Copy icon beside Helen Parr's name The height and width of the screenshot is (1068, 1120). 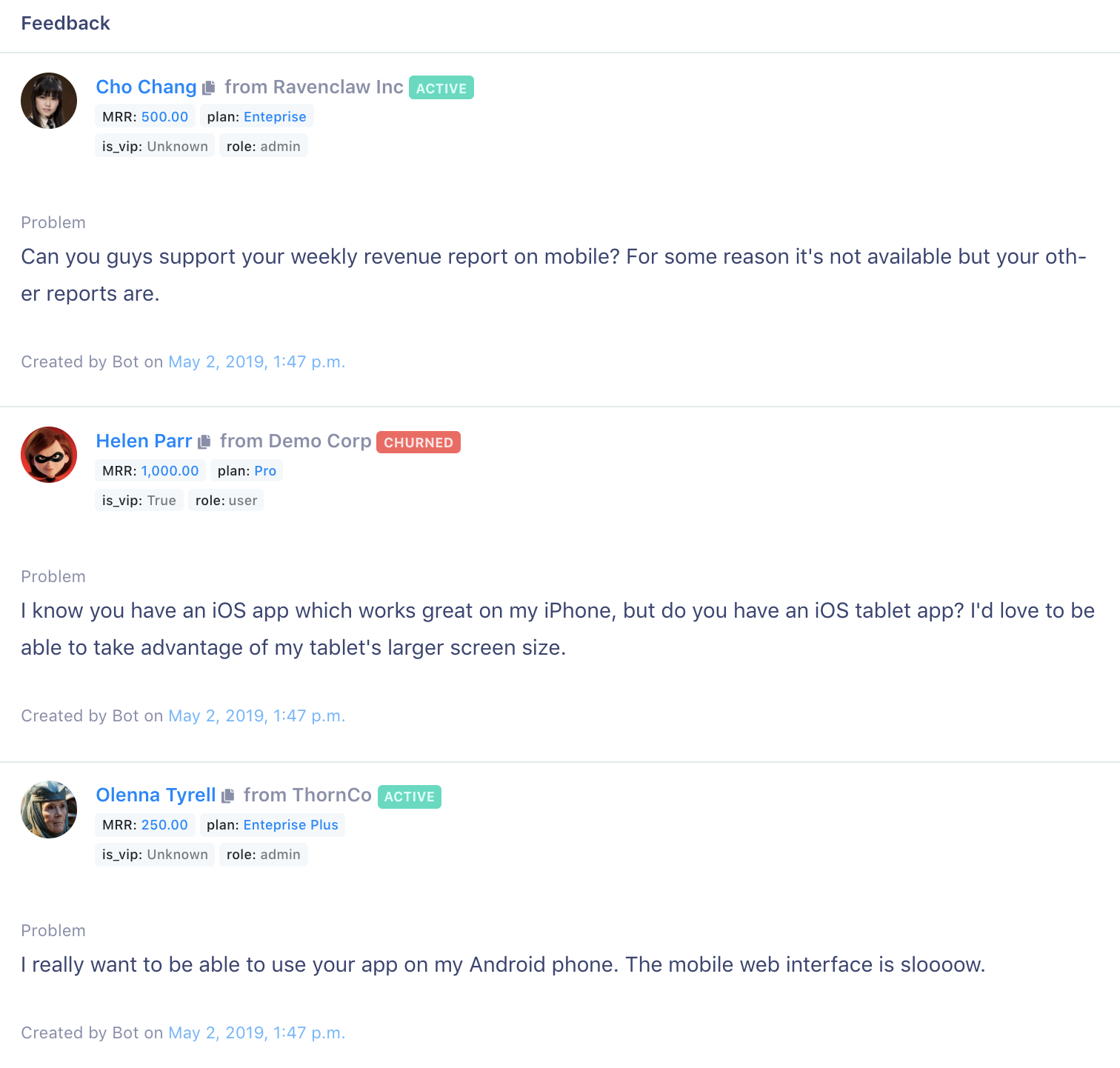(204, 441)
